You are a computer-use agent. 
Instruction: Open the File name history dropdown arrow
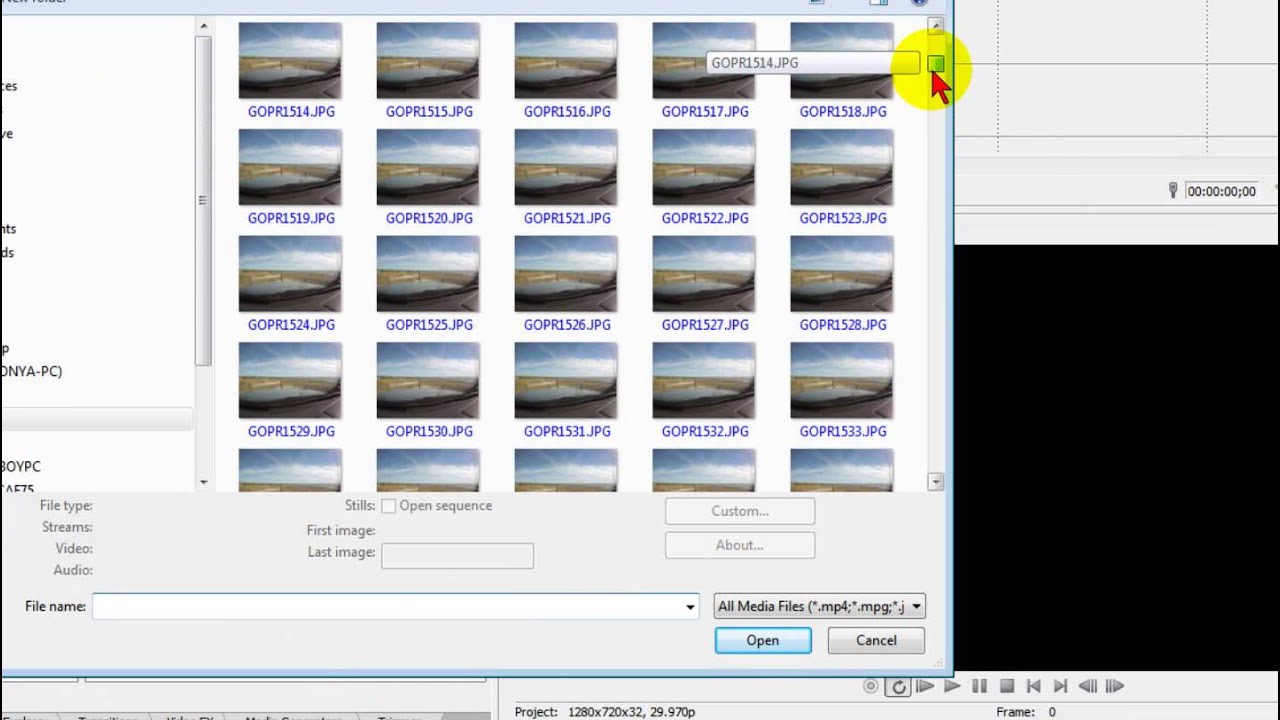[690, 606]
